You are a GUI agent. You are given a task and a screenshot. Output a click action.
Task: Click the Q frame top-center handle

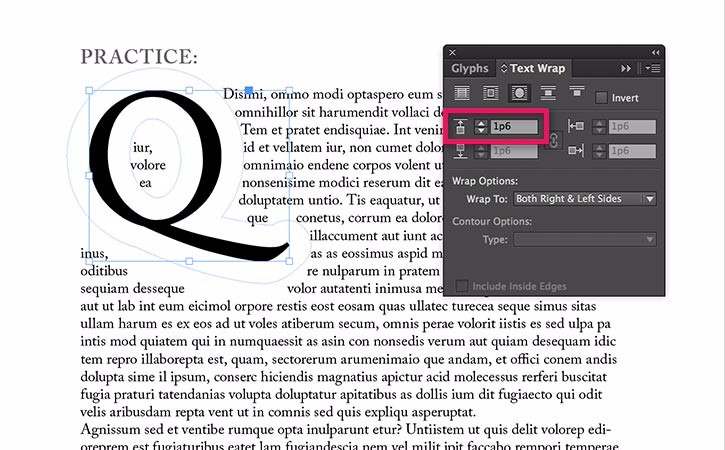click(189, 91)
